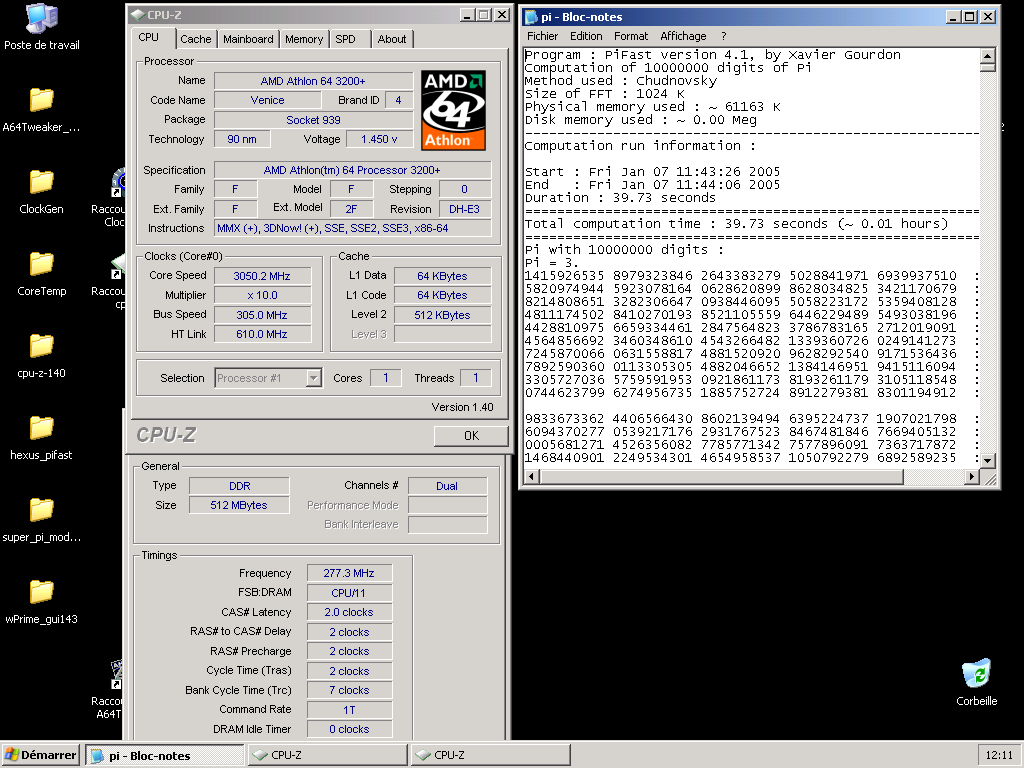Switch to the Mainboard tab in CPU-Z

[x=248, y=39]
